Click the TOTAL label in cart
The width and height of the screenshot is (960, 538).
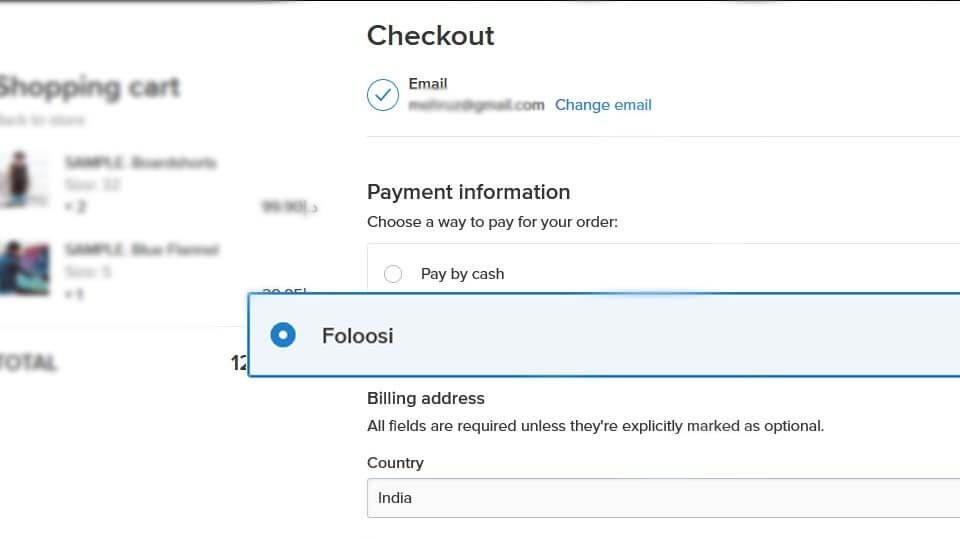(x=28, y=363)
